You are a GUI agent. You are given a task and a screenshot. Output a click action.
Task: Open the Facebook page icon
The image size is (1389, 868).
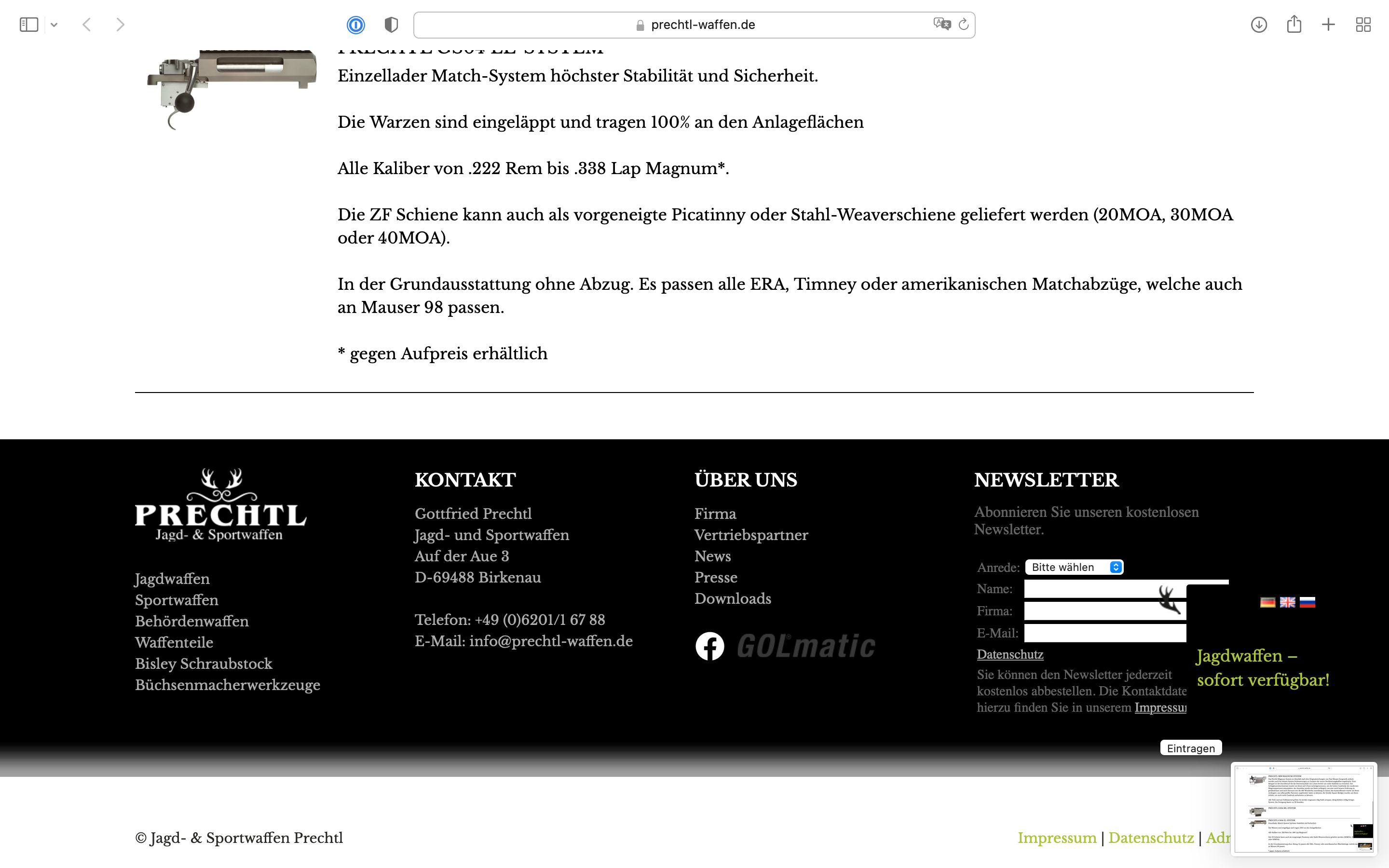710,646
